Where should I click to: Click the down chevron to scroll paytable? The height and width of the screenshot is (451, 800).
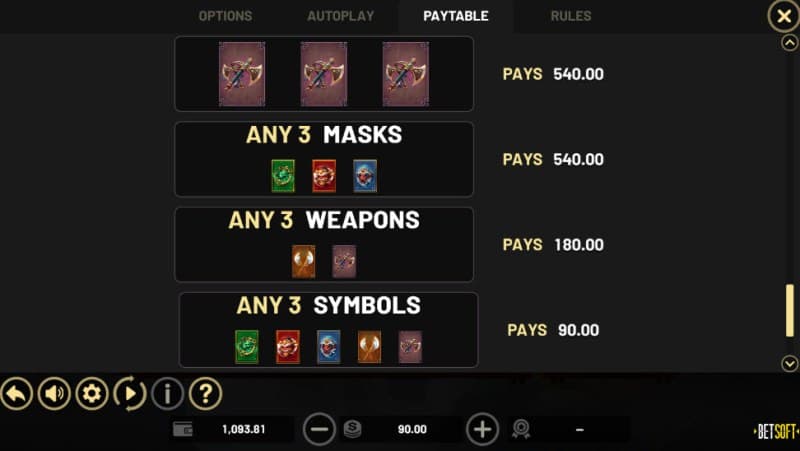click(x=790, y=363)
